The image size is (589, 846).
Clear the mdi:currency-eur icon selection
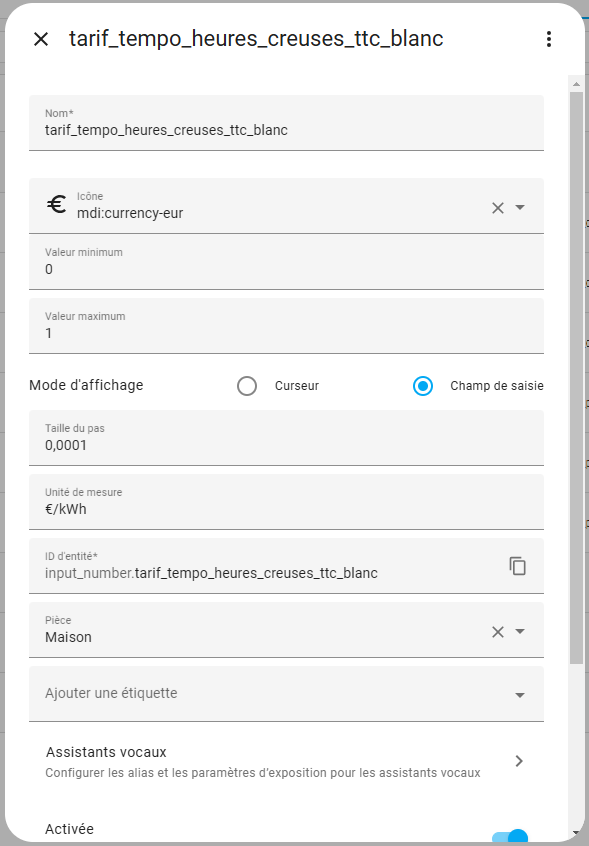click(498, 208)
